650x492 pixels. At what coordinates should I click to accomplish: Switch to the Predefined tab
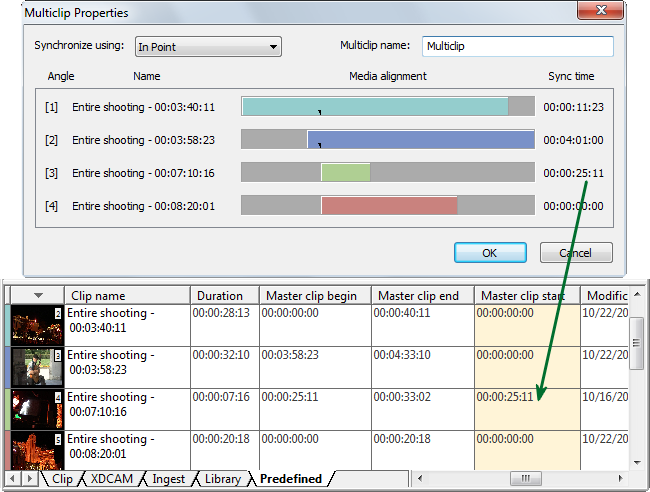click(x=291, y=479)
